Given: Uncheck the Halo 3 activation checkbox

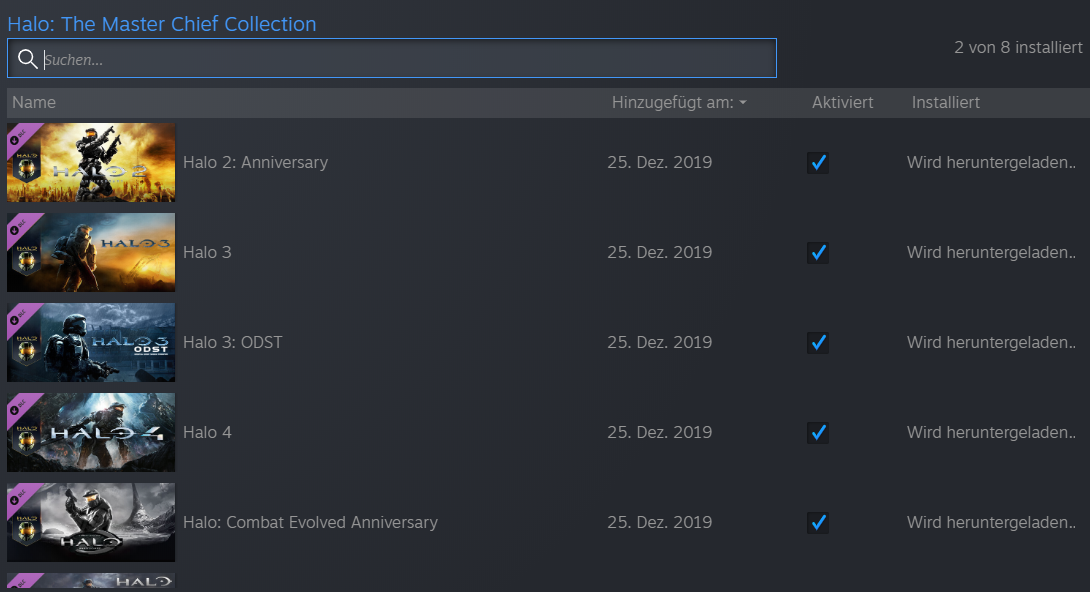Looking at the screenshot, I should click(x=818, y=252).
